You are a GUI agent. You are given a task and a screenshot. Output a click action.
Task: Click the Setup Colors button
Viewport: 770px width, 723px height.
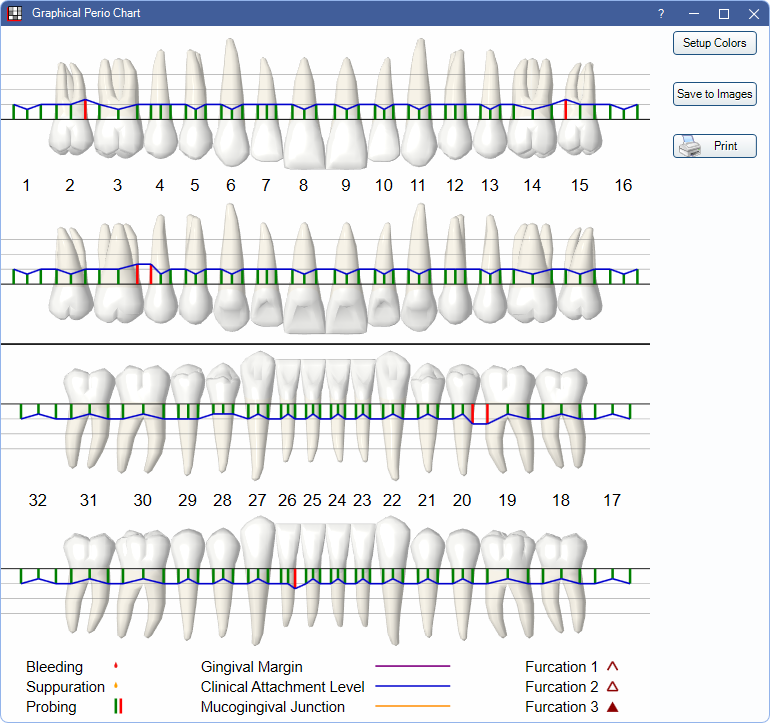coord(714,43)
